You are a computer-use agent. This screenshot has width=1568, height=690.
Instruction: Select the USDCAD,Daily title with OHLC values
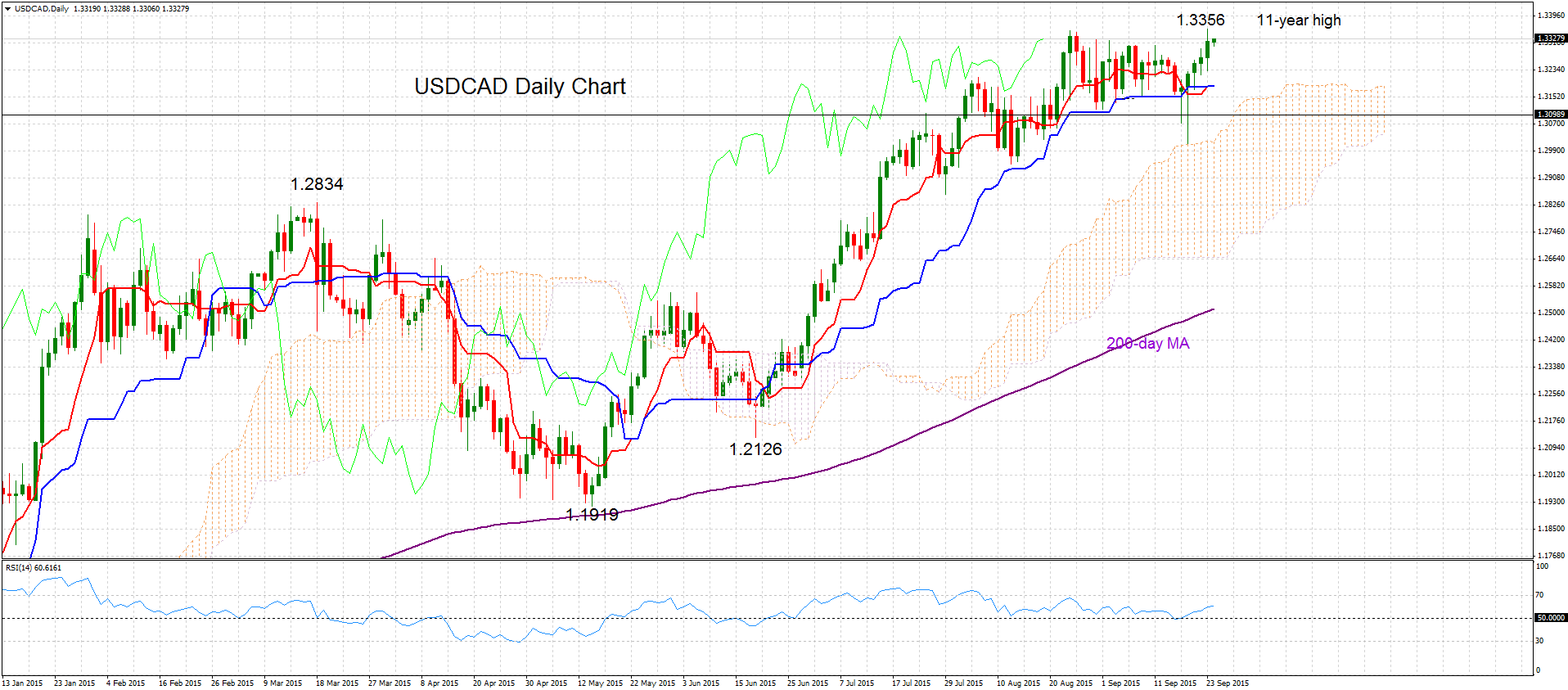pos(101,9)
